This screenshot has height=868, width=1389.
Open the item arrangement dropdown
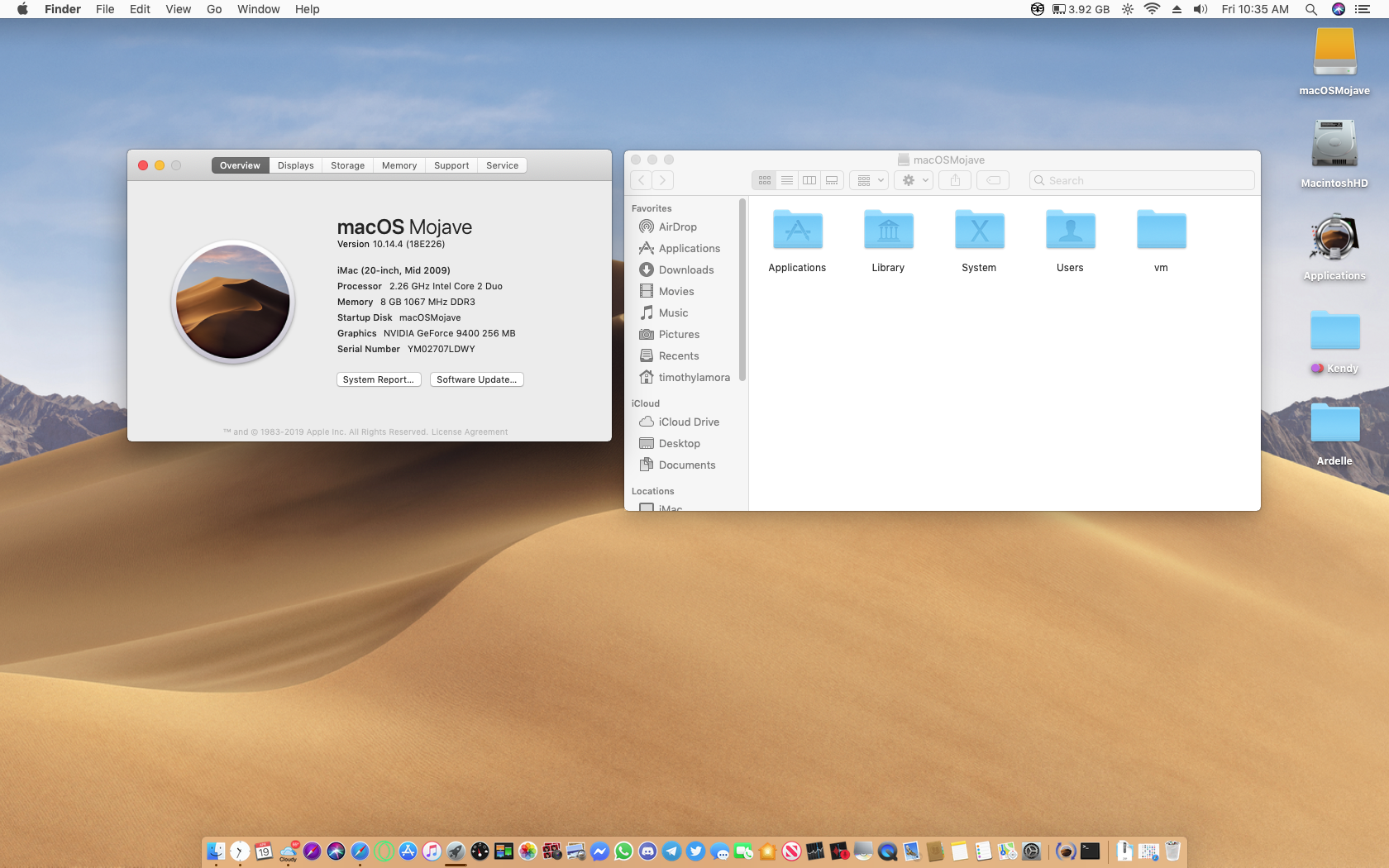click(869, 180)
